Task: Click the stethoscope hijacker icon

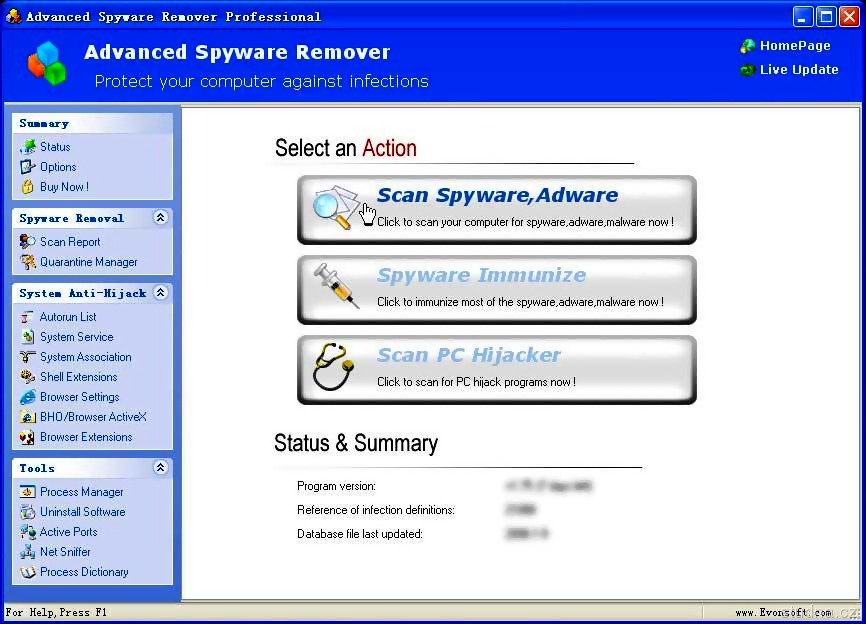Action: pos(333,367)
